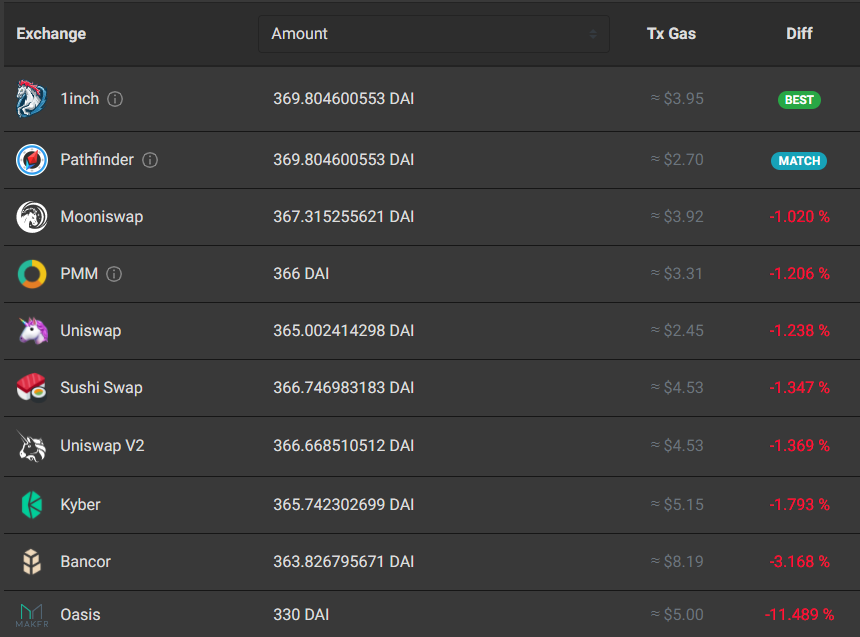Click the Pathfinder target logo icon
Viewport: 860px width, 637px height.
(32, 160)
